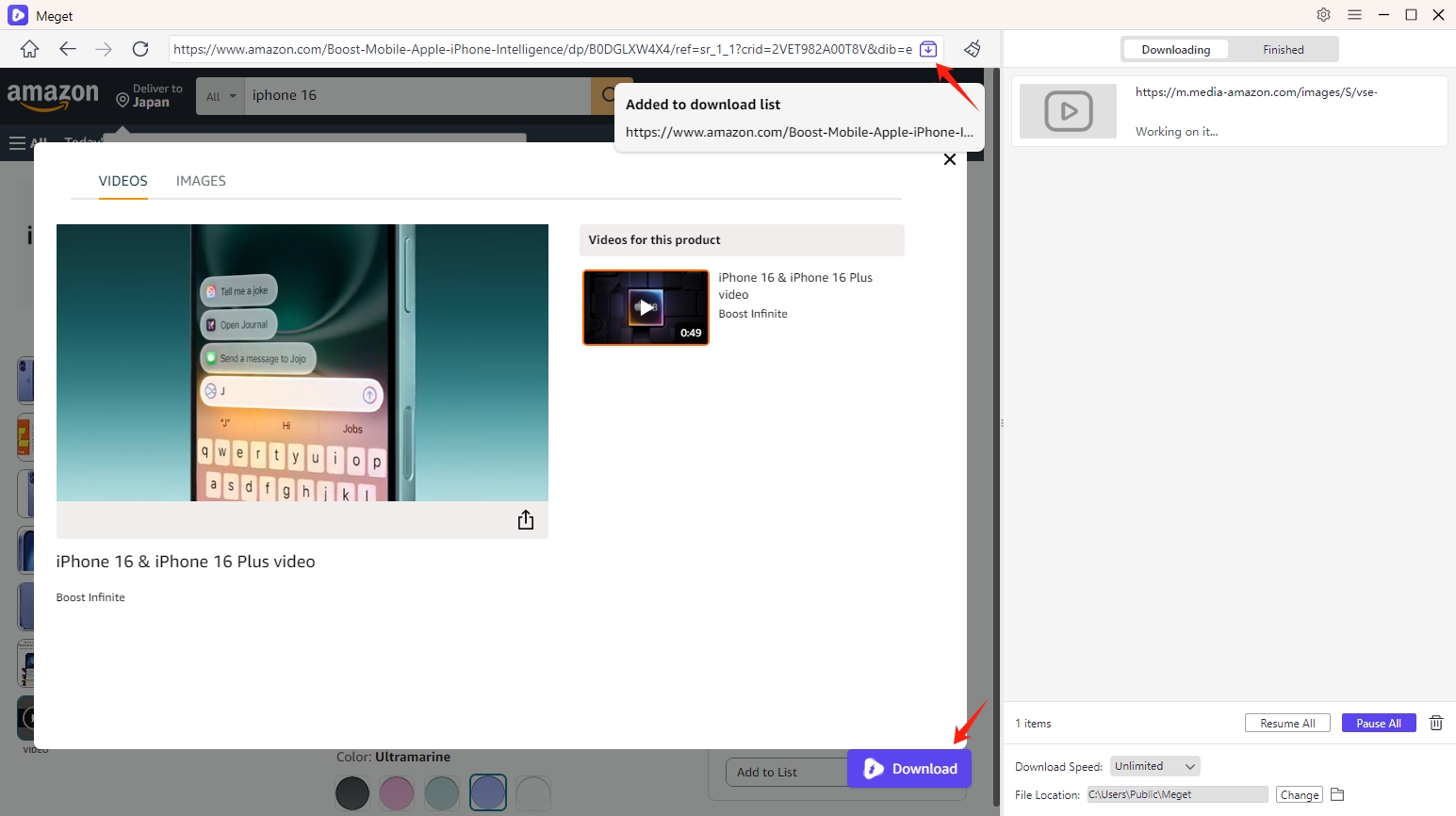
Task: Click the Amazon search magnifier button
Action: 606,96
